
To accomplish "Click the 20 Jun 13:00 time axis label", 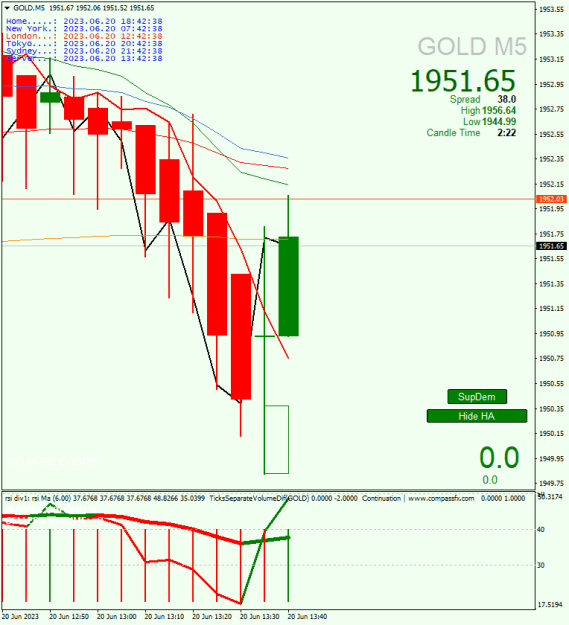I will 116,617.
